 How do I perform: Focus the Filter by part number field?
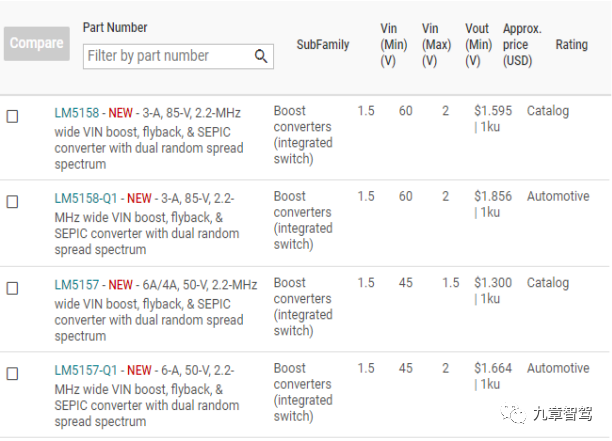[x=178, y=56]
